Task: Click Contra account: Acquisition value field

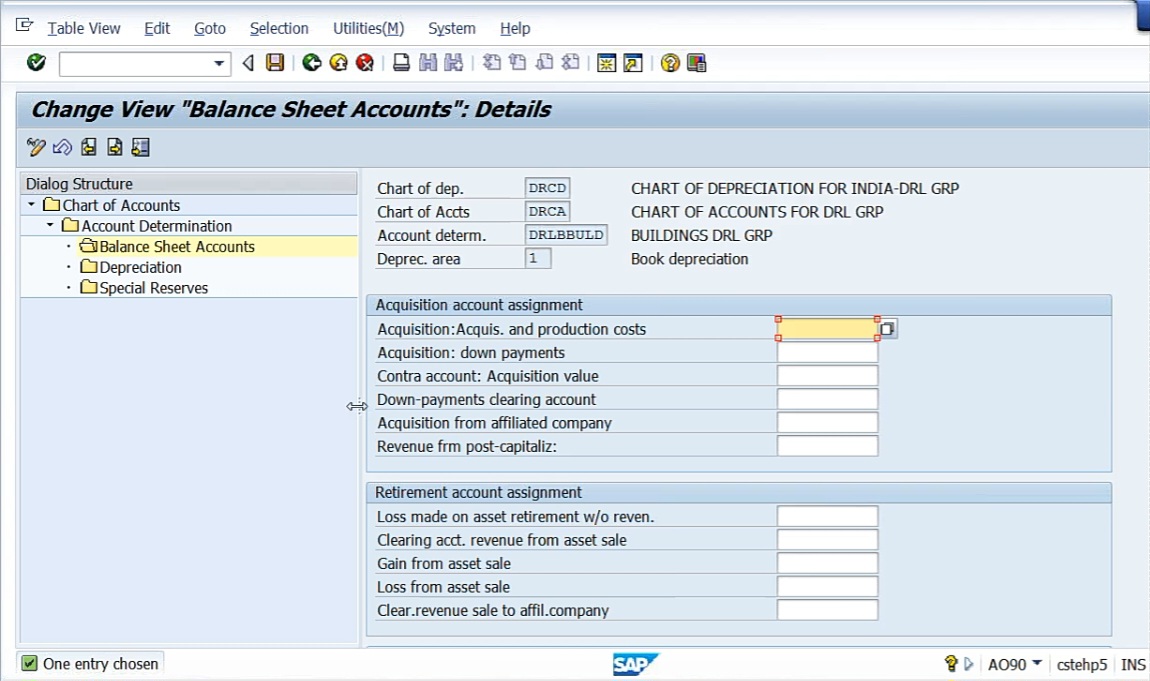Action: click(x=827, y=376)
